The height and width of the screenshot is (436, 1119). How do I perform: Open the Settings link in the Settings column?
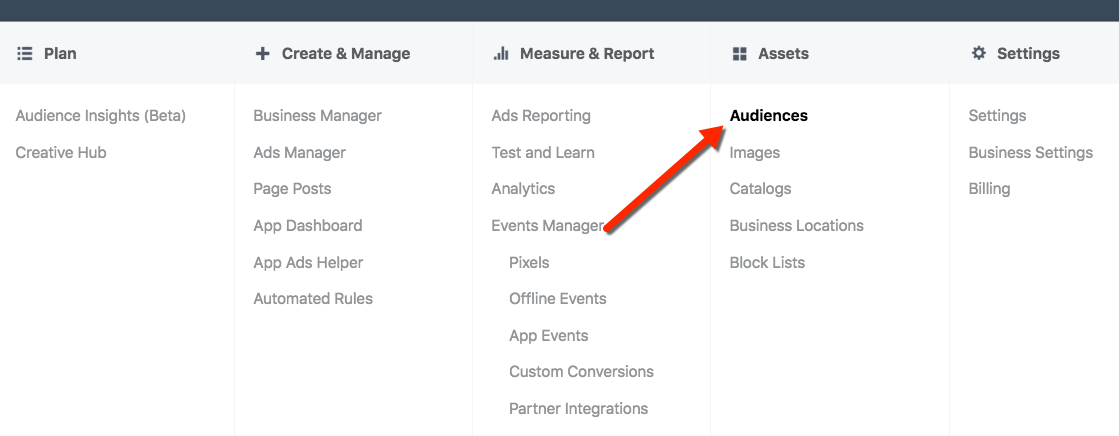pos(998,116)
